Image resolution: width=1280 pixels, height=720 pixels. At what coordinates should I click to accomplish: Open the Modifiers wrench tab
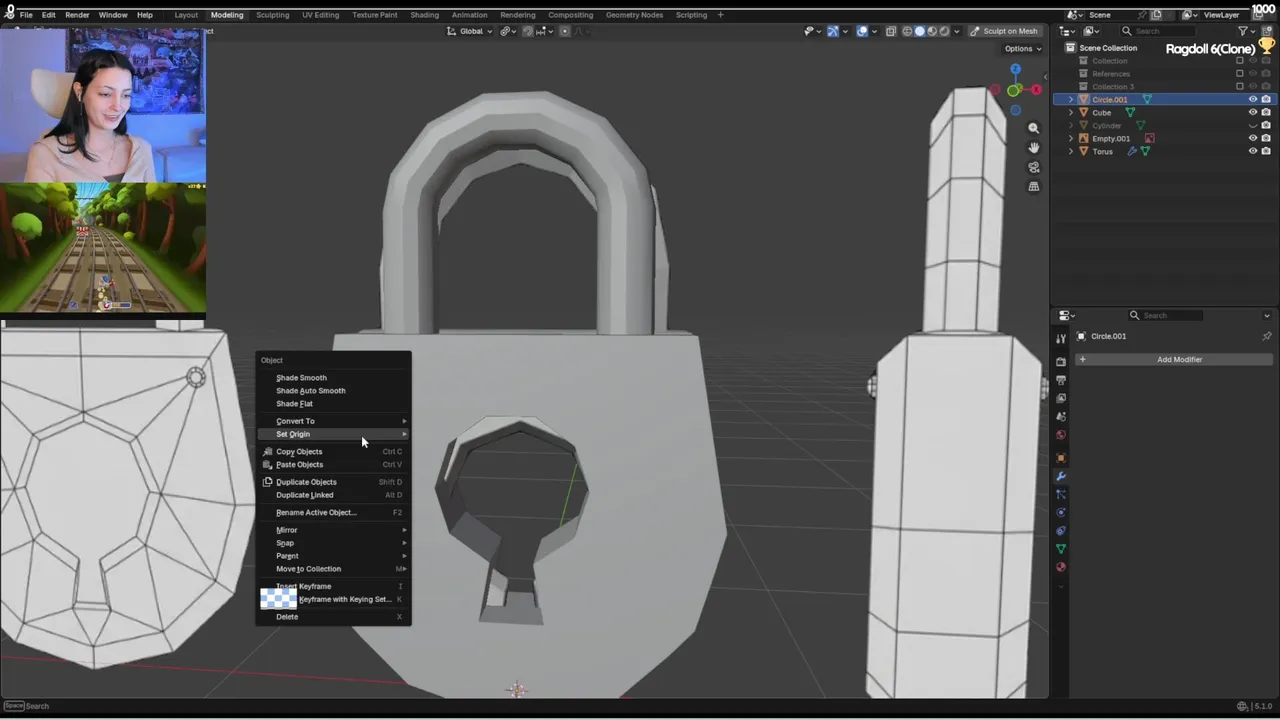(1061, 476)
